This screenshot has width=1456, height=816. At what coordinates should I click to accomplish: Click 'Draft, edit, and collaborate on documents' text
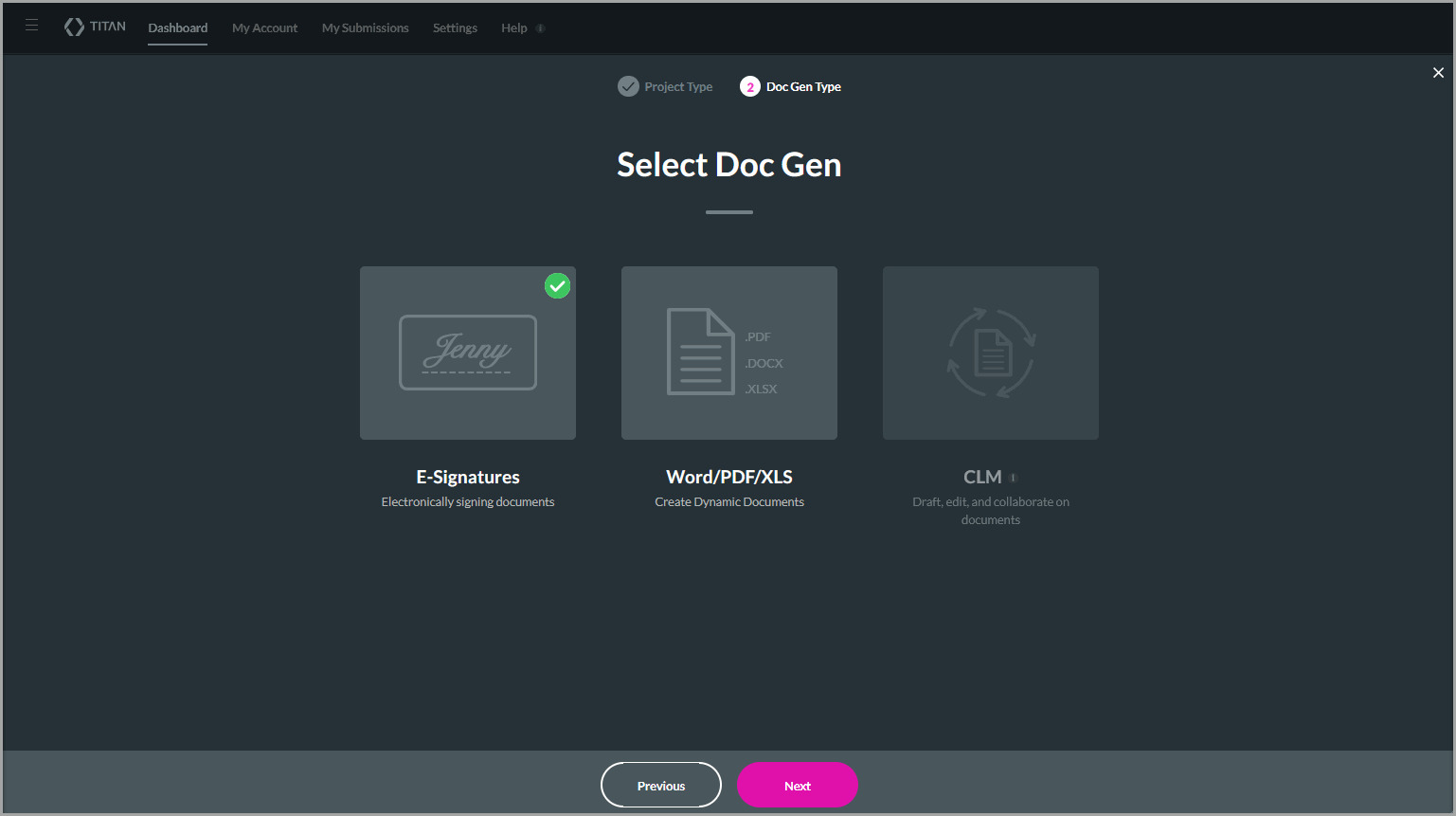[991, 511]
